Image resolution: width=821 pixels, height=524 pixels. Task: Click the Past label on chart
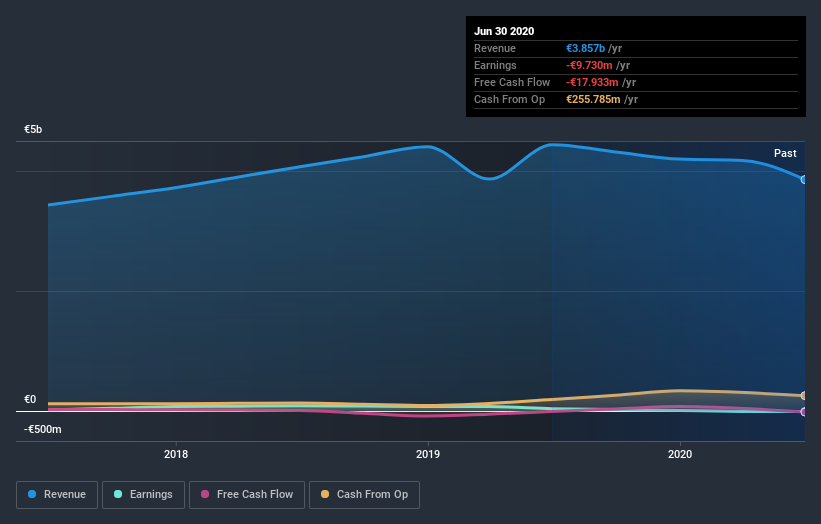(x=785, y=153)
